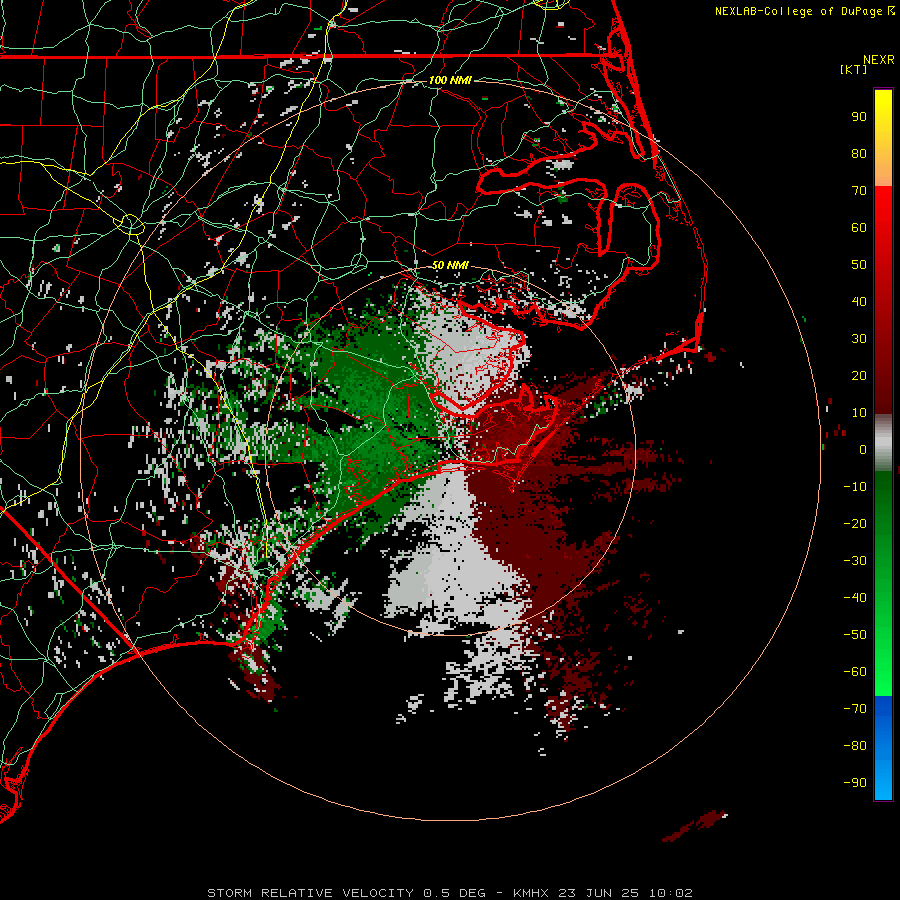Viewport: 900px width, 900px height.
Task: Click the -90 value on the velocity scale
Action: pyautogui.click(x=855, y=783)
